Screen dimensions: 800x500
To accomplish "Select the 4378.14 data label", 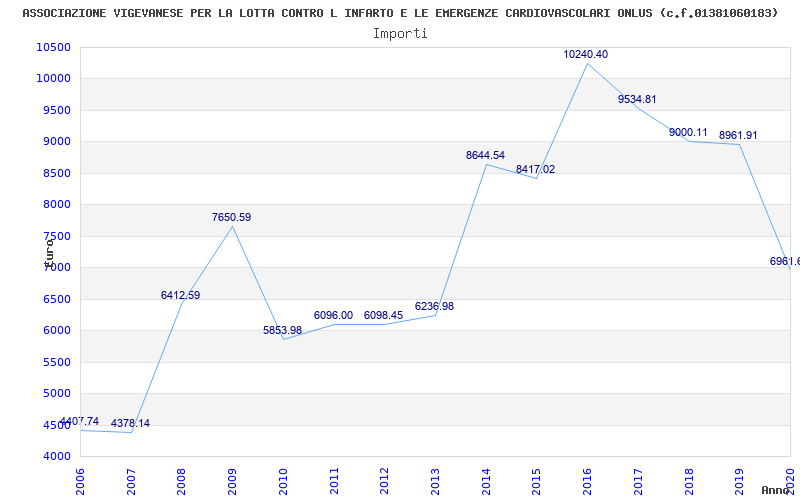I will point(131,423).
